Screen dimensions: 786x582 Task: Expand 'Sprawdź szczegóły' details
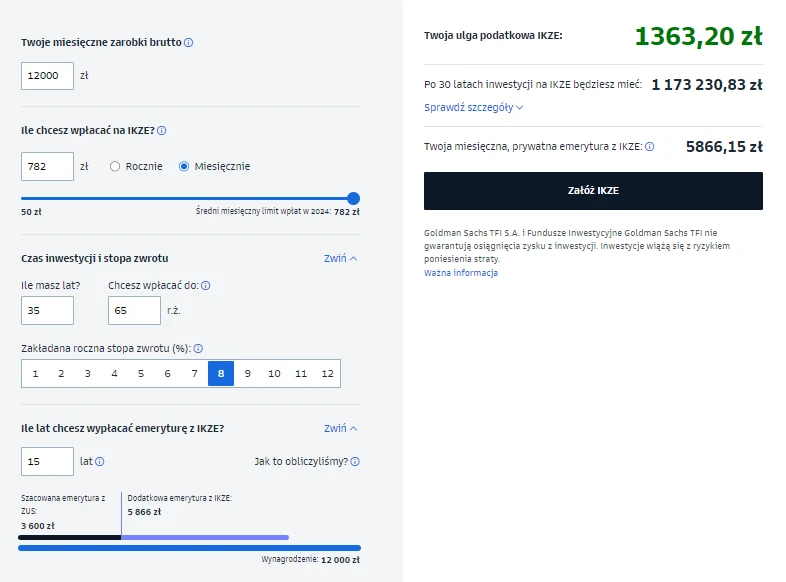[474, 107]
